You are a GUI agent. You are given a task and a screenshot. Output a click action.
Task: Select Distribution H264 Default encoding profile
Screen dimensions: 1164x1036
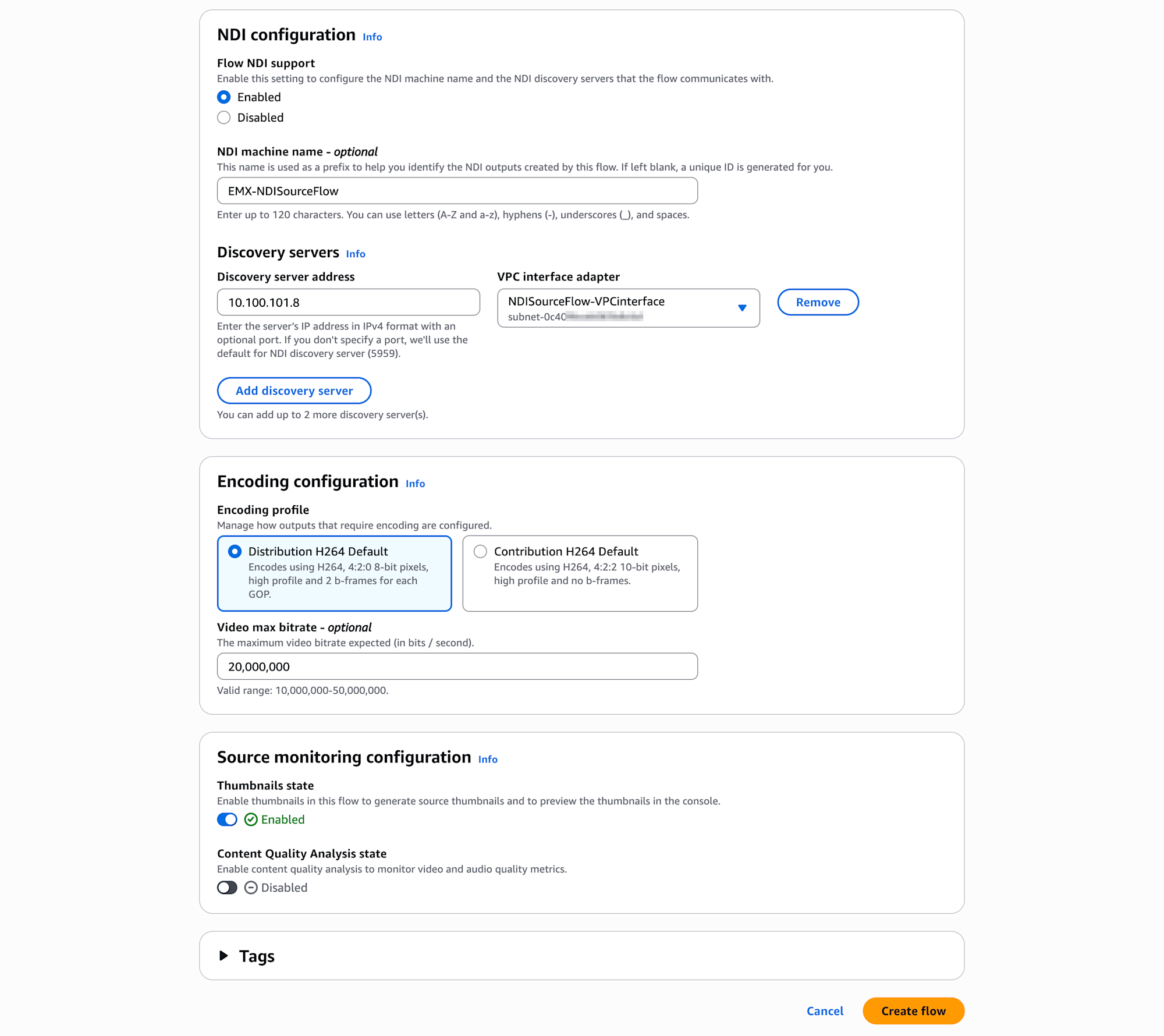tap(235, 552)
